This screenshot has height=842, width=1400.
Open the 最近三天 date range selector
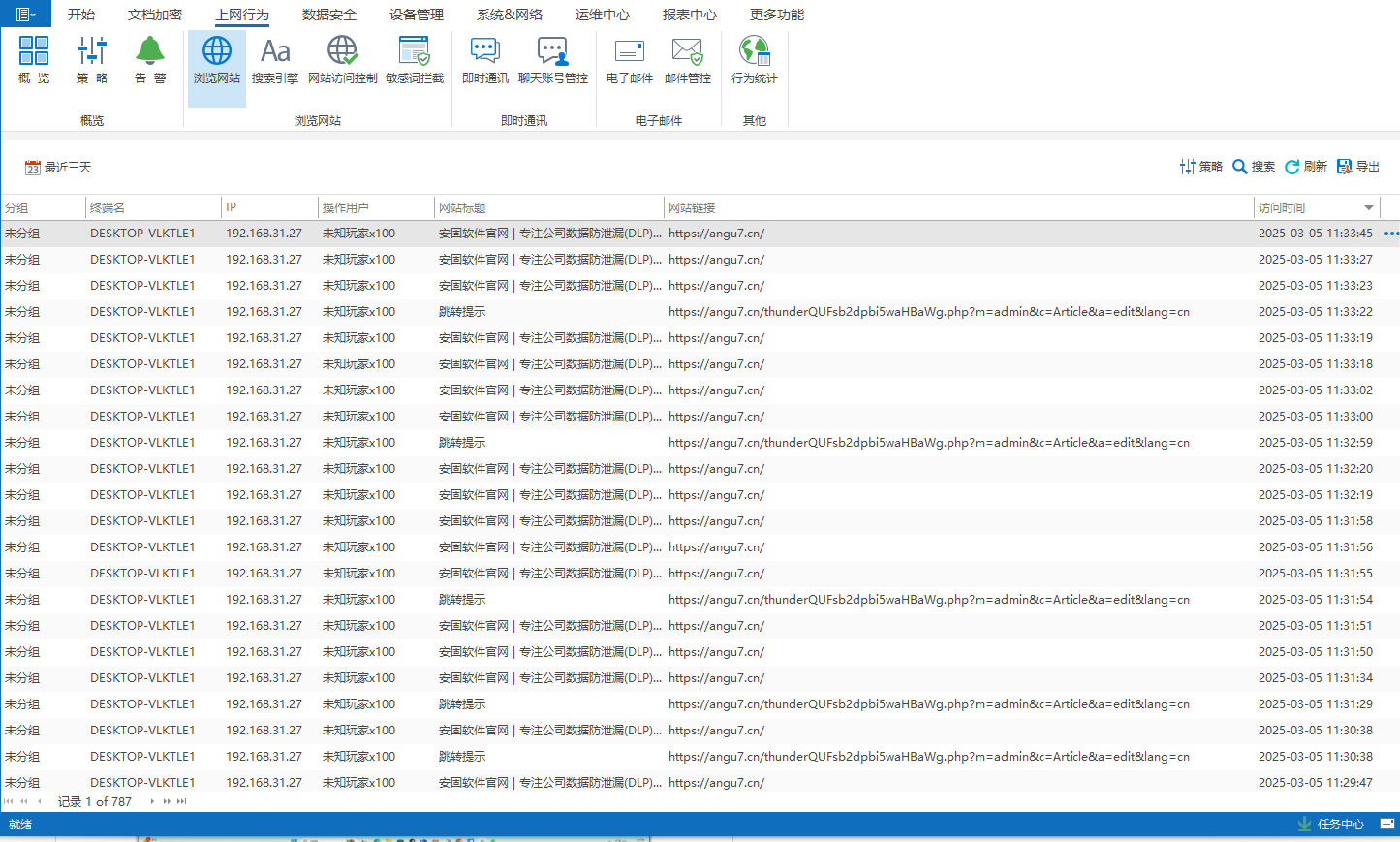tap(58, 168)
